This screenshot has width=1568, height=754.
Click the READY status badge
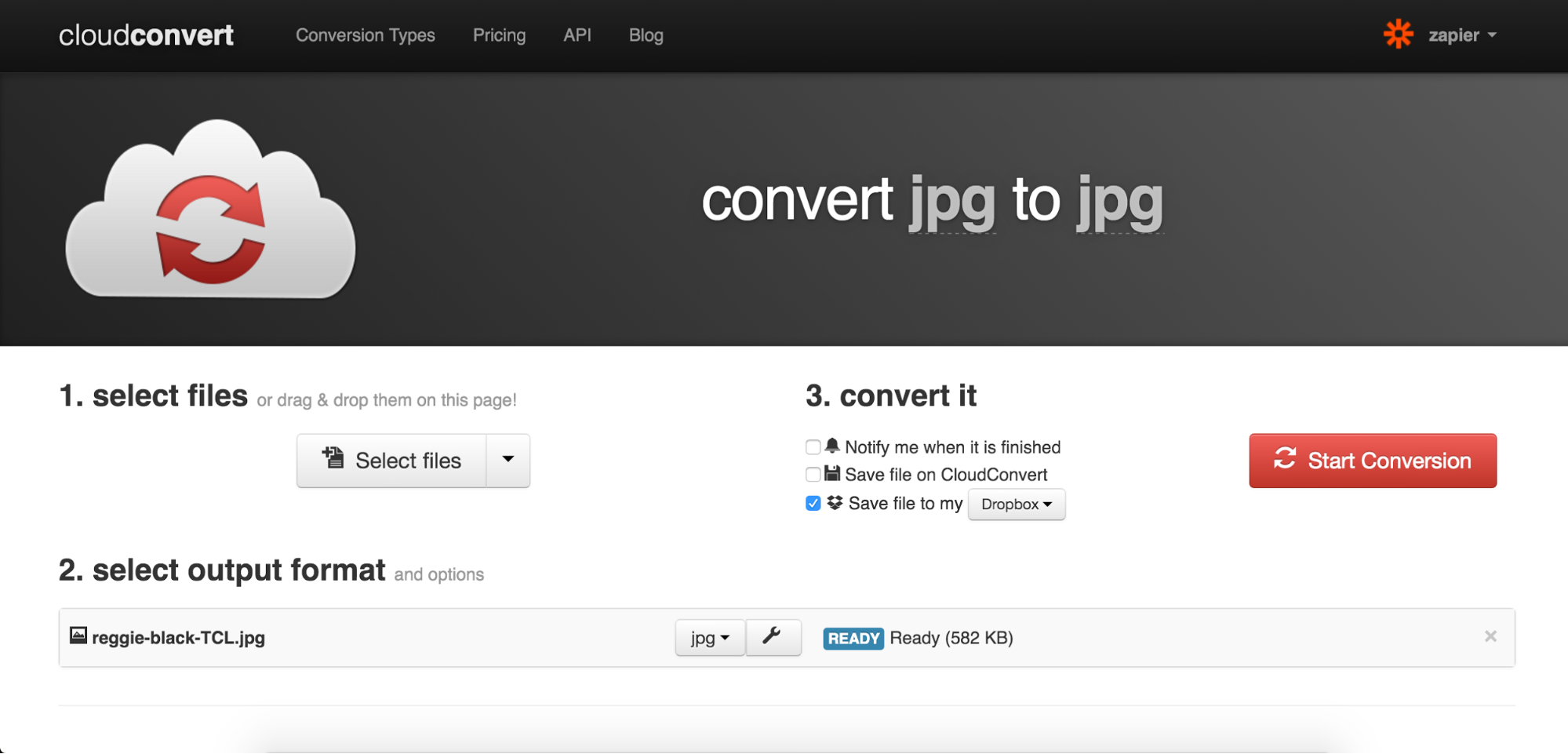pos(853,639)
